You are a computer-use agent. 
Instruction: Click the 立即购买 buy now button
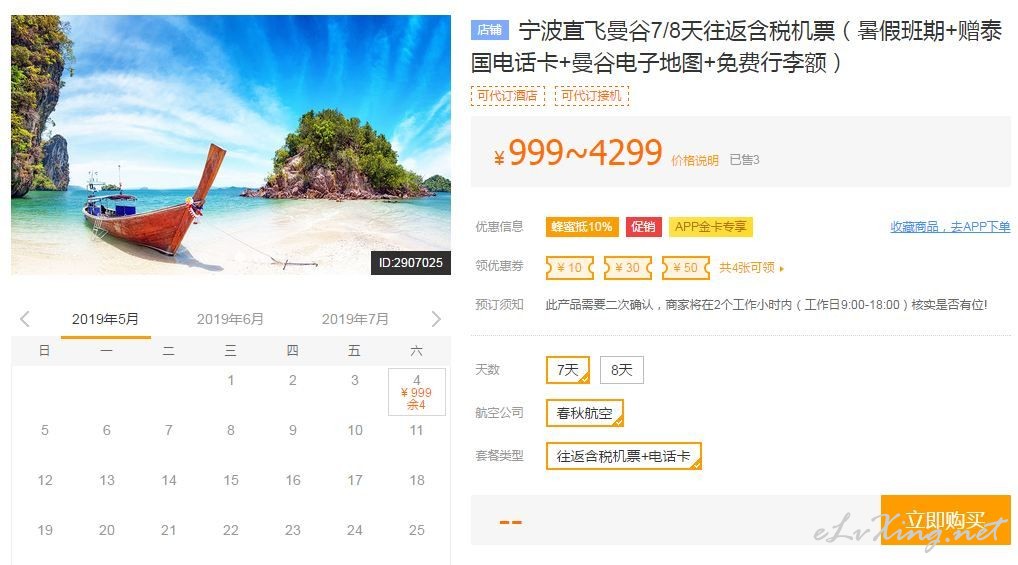point(945,520)
